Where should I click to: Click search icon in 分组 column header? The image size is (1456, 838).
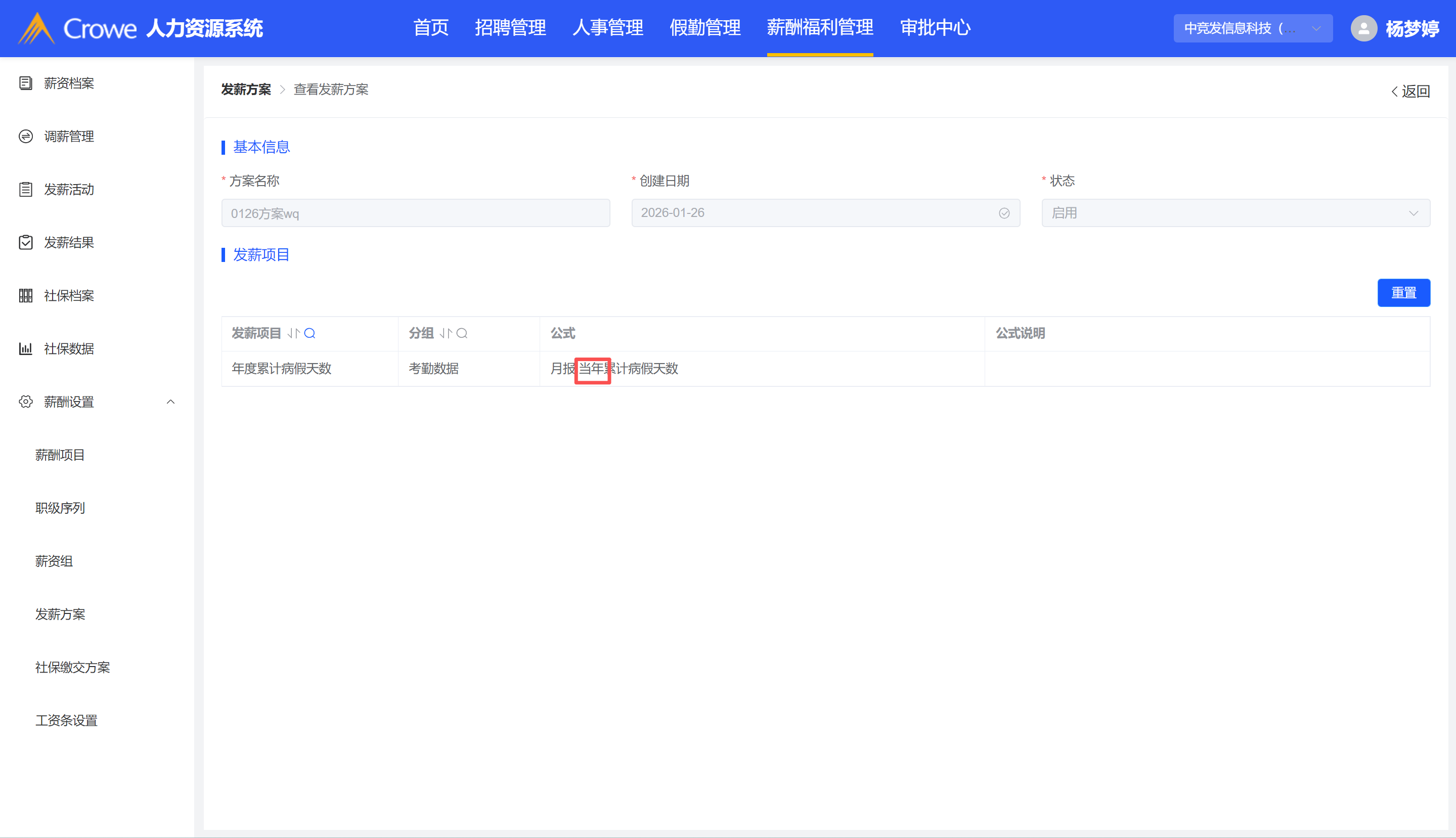(462, 333)
